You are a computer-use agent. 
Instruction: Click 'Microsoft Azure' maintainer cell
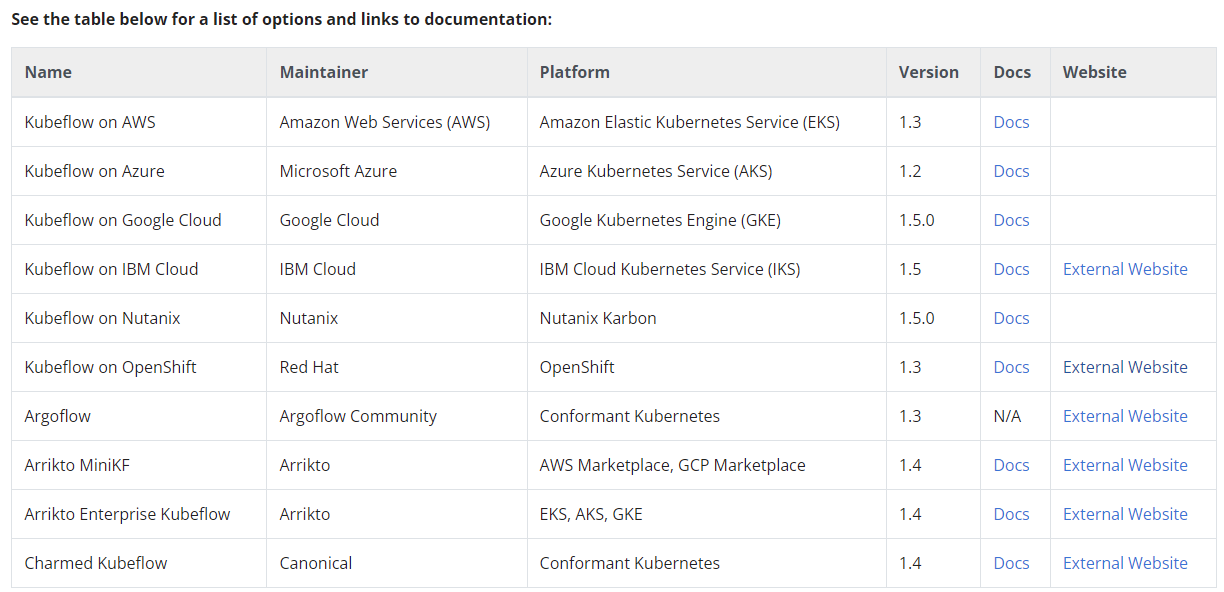pyautogui.click(x=397, y=171)
